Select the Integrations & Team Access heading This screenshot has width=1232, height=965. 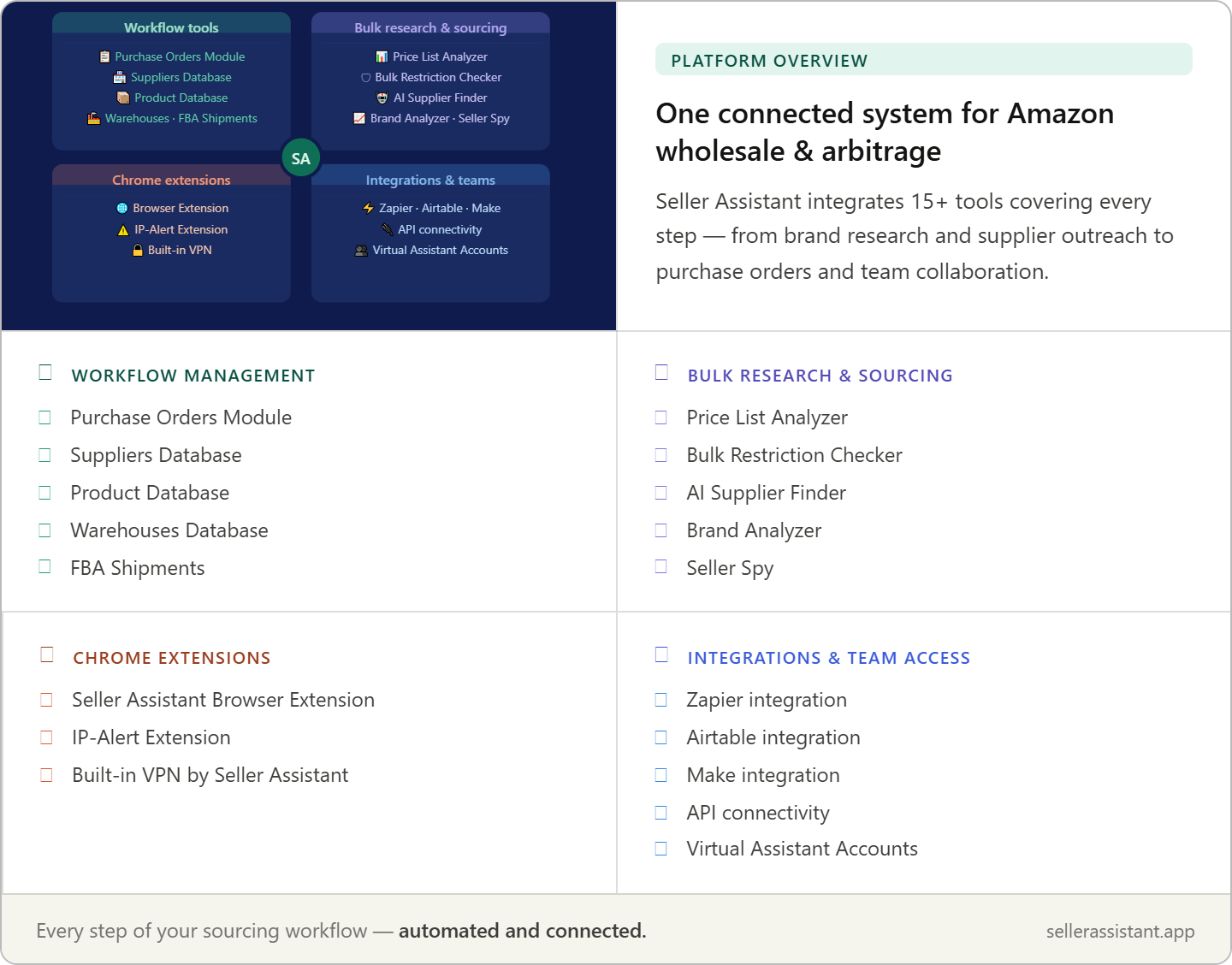click(829, 658)
